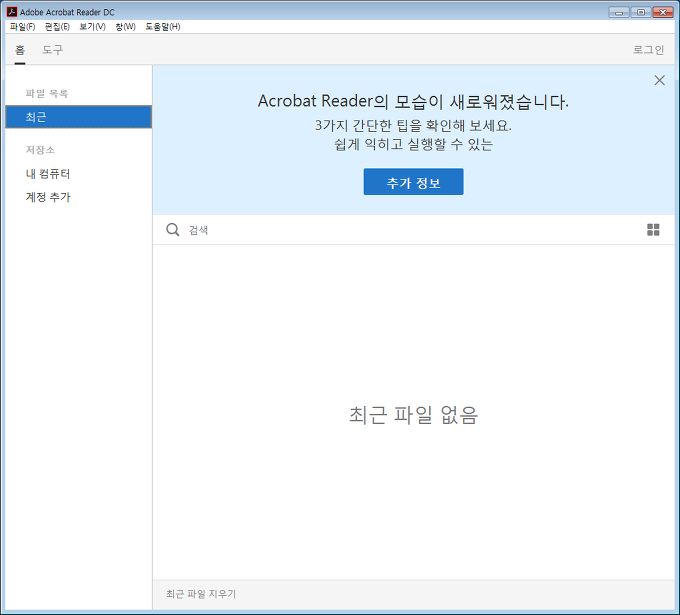Click the '쉽게 익히고 실행할 수 있는' text
The width and height of the screenshot is (680, 615).
(413, 144)
